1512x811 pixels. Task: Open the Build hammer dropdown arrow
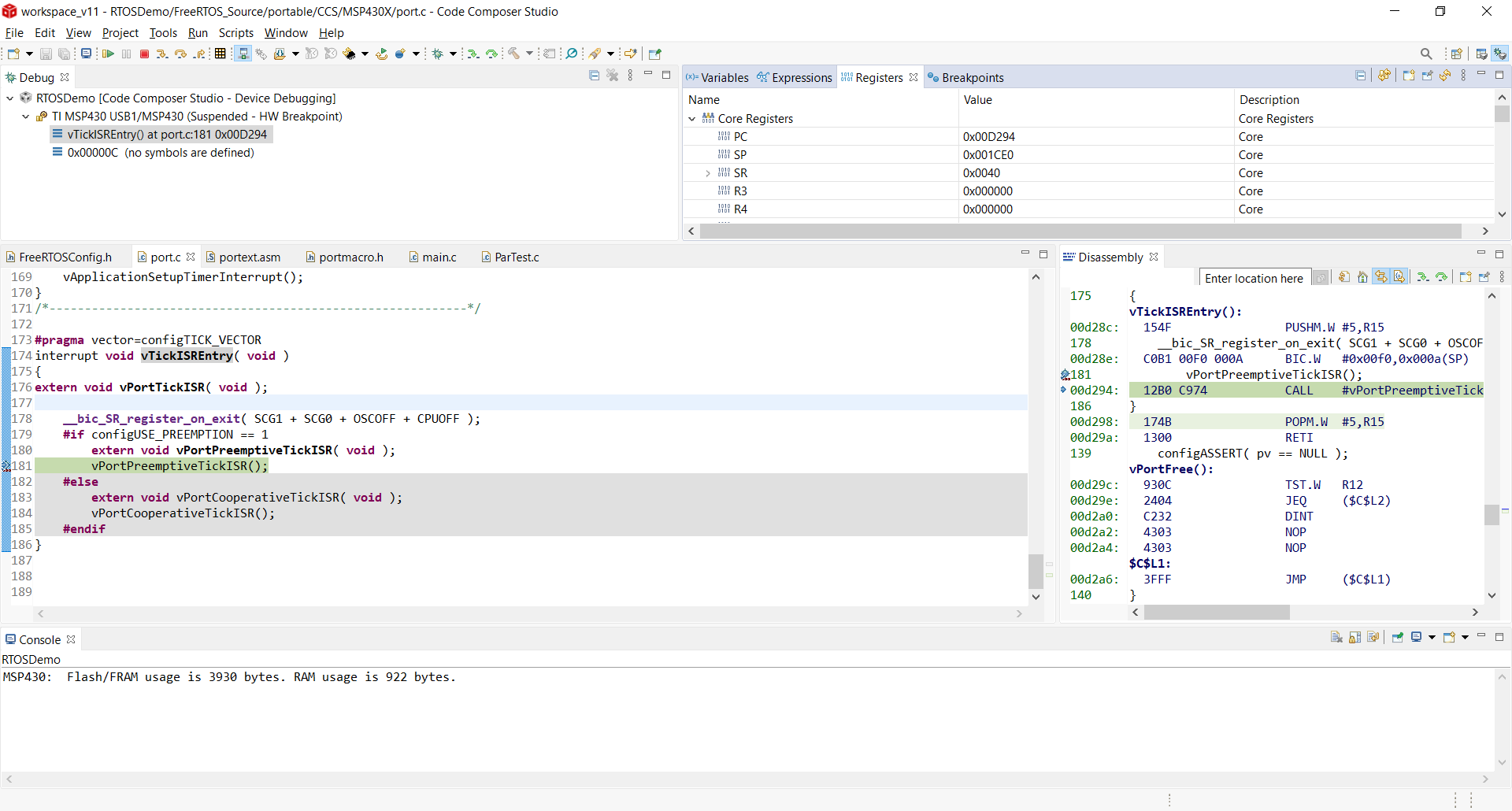pyautogui.click(x=529, y=54)
